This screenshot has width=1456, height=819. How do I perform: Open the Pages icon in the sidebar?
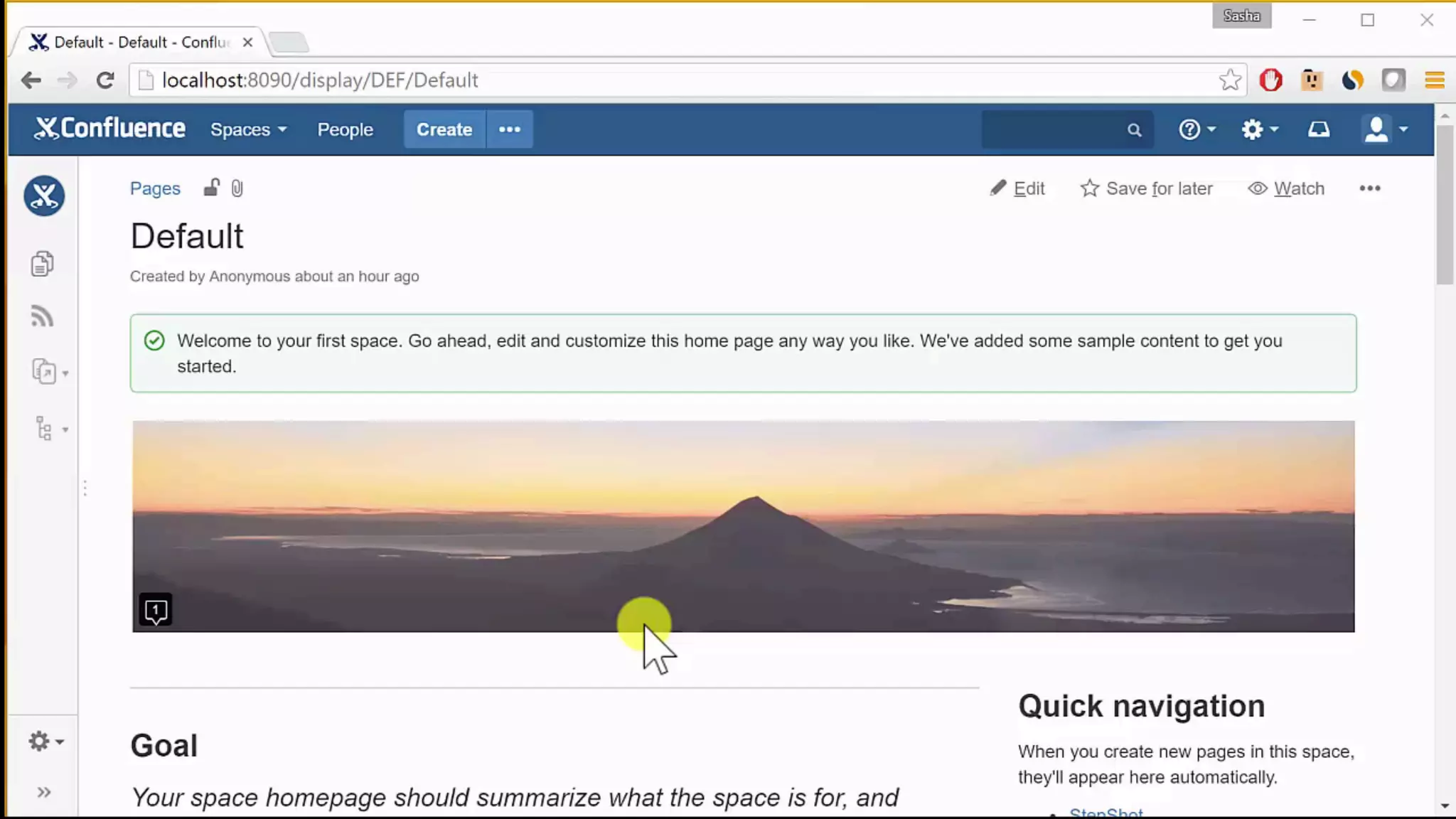tap(43, 264)
